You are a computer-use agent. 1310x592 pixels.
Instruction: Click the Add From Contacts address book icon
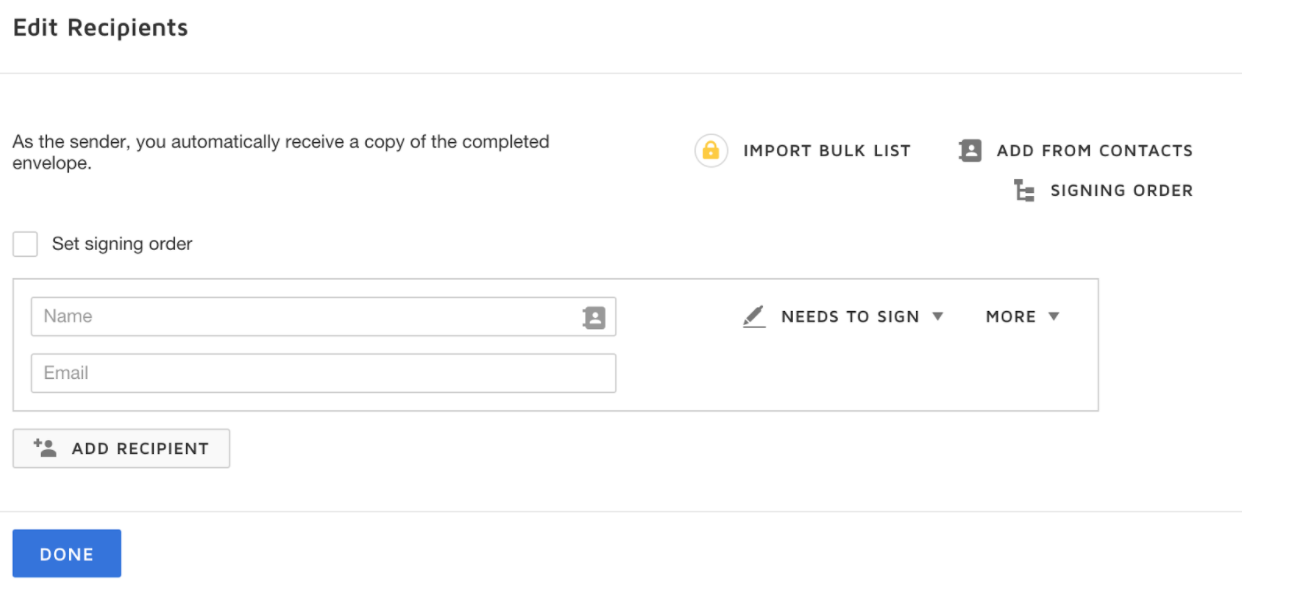pyautogui.click(x=970, y=151)
